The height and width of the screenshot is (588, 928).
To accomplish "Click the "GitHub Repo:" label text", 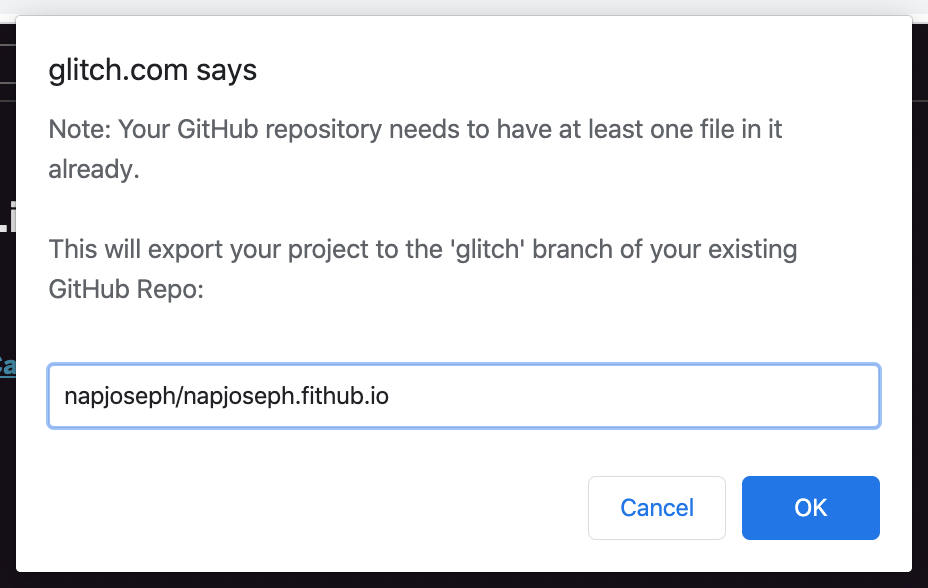I will 126,290.
